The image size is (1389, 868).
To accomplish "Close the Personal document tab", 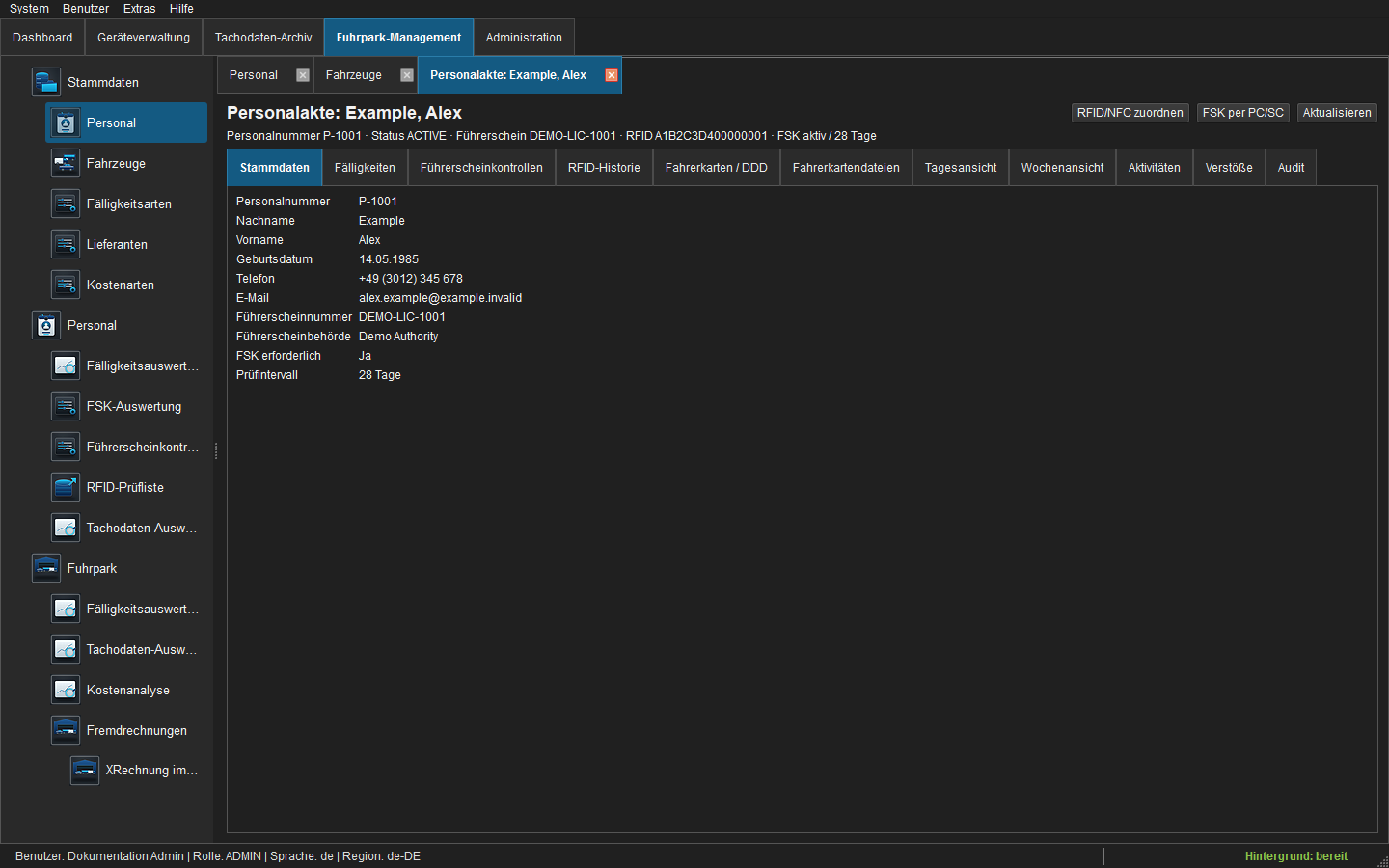I will pyautogui.click(x=302, y=75).
